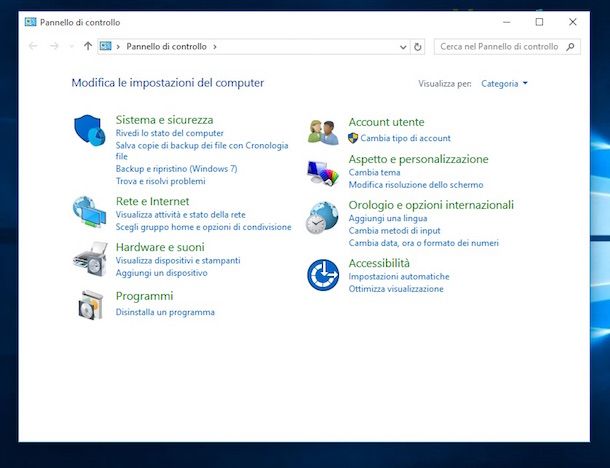Click Visualizza attività e stato della rete
The image size is (610, 468).
point(181,215)
